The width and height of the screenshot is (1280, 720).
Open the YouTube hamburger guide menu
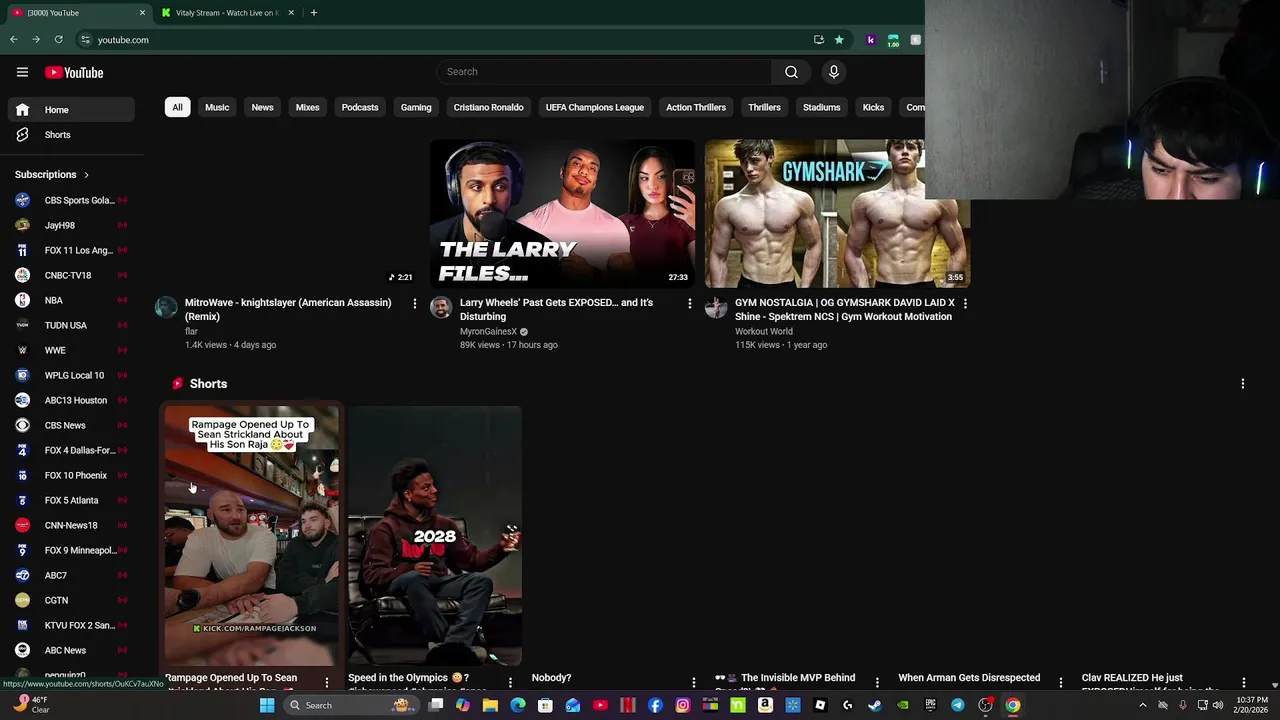coord(22,72)
